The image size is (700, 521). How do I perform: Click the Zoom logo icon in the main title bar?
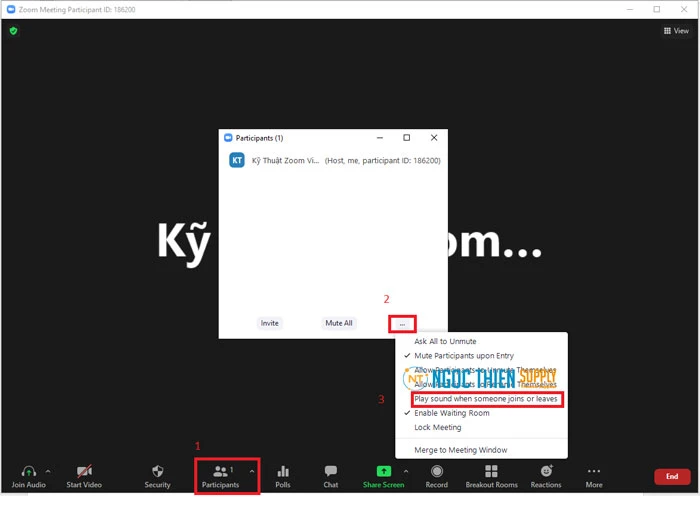[x=11, y=9]
